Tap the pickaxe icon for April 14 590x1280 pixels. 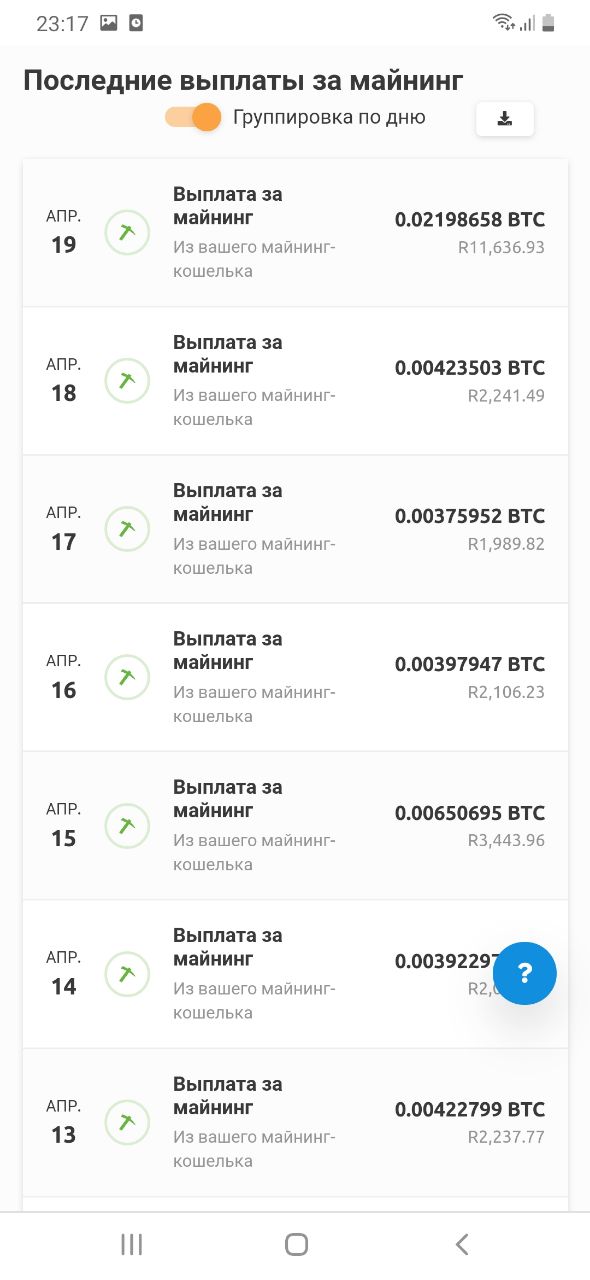pos(127,974)
